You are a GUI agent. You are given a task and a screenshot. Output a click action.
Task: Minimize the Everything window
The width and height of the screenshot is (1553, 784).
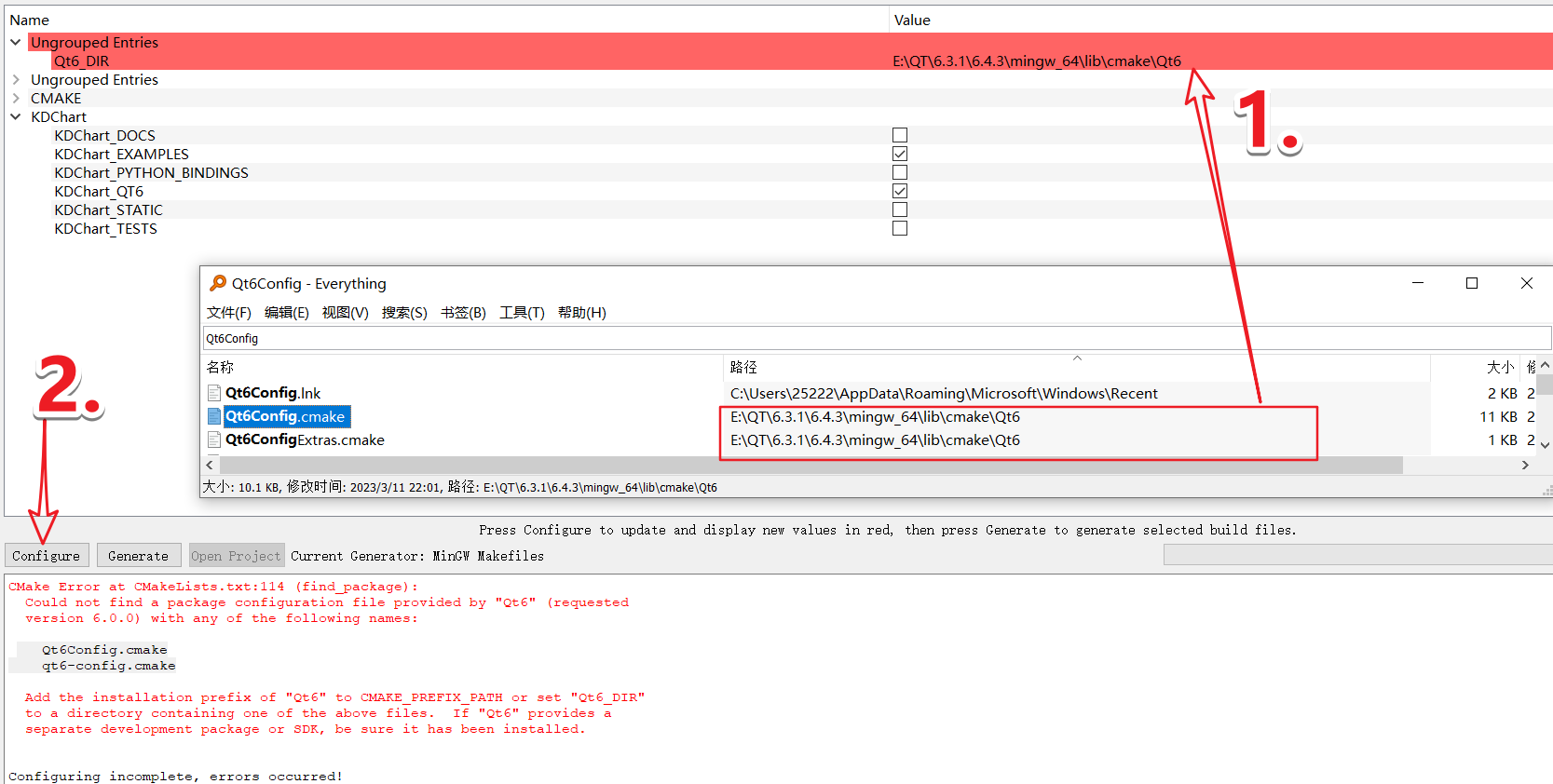(1418, 283)
